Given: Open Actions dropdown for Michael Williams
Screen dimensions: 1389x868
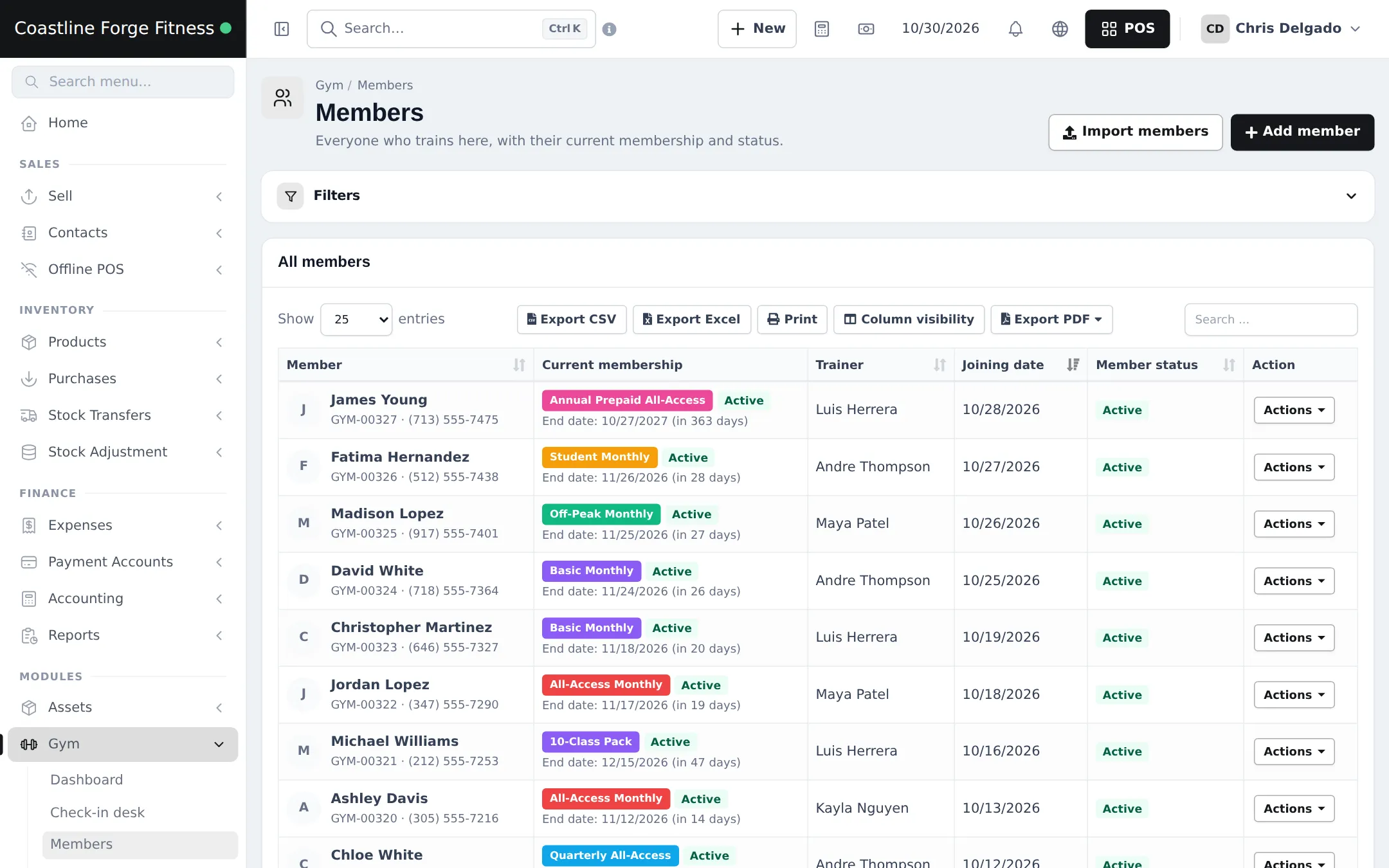Looking at the screenshot, I should pos(1294,752).
